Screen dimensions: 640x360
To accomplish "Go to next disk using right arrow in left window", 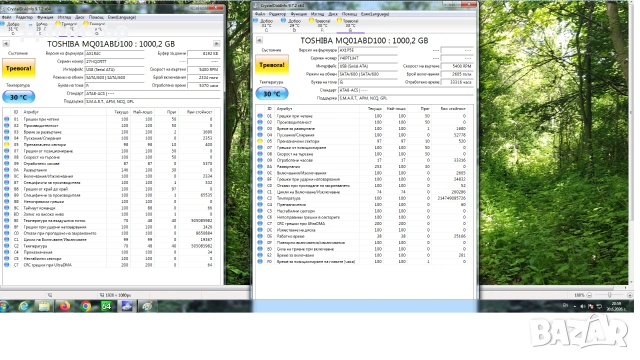I will pos(217,43).
